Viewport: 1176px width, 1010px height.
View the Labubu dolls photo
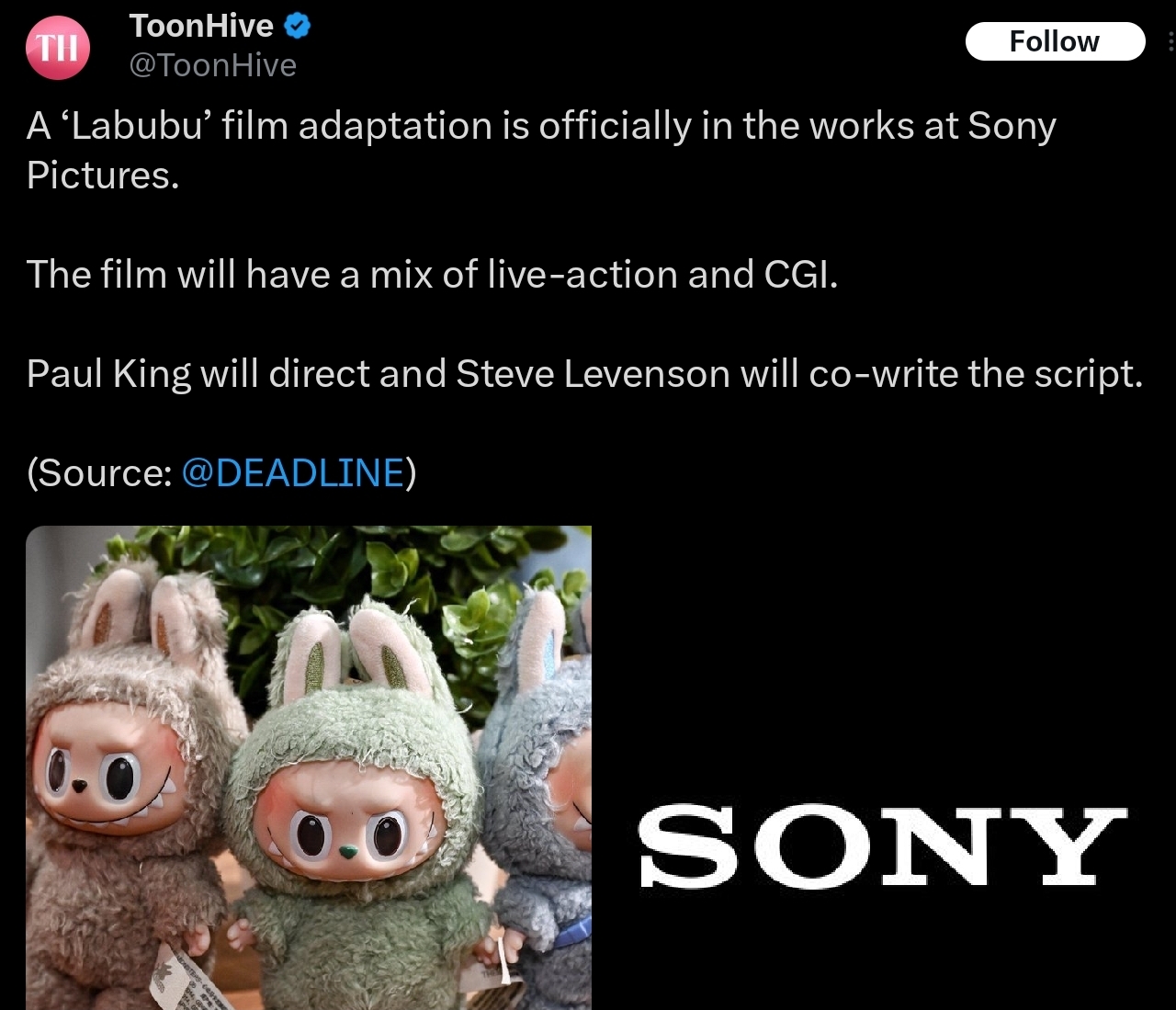(309, 767)
